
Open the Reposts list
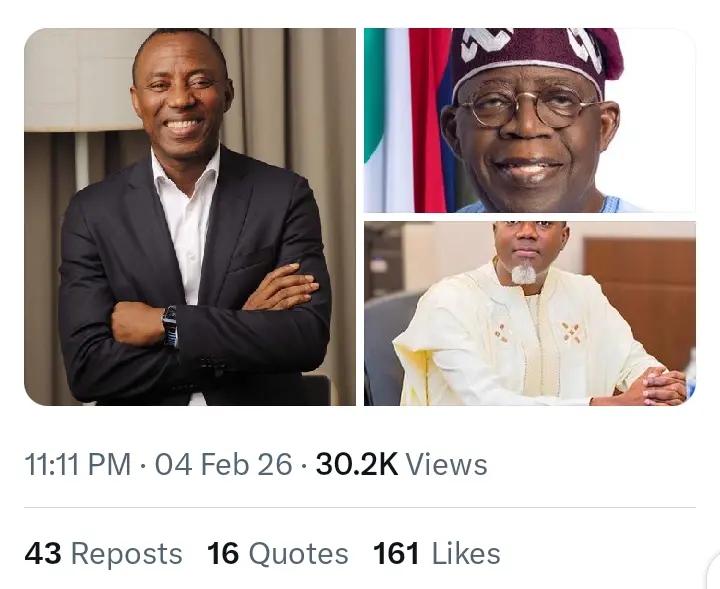[x=126, y=554]
